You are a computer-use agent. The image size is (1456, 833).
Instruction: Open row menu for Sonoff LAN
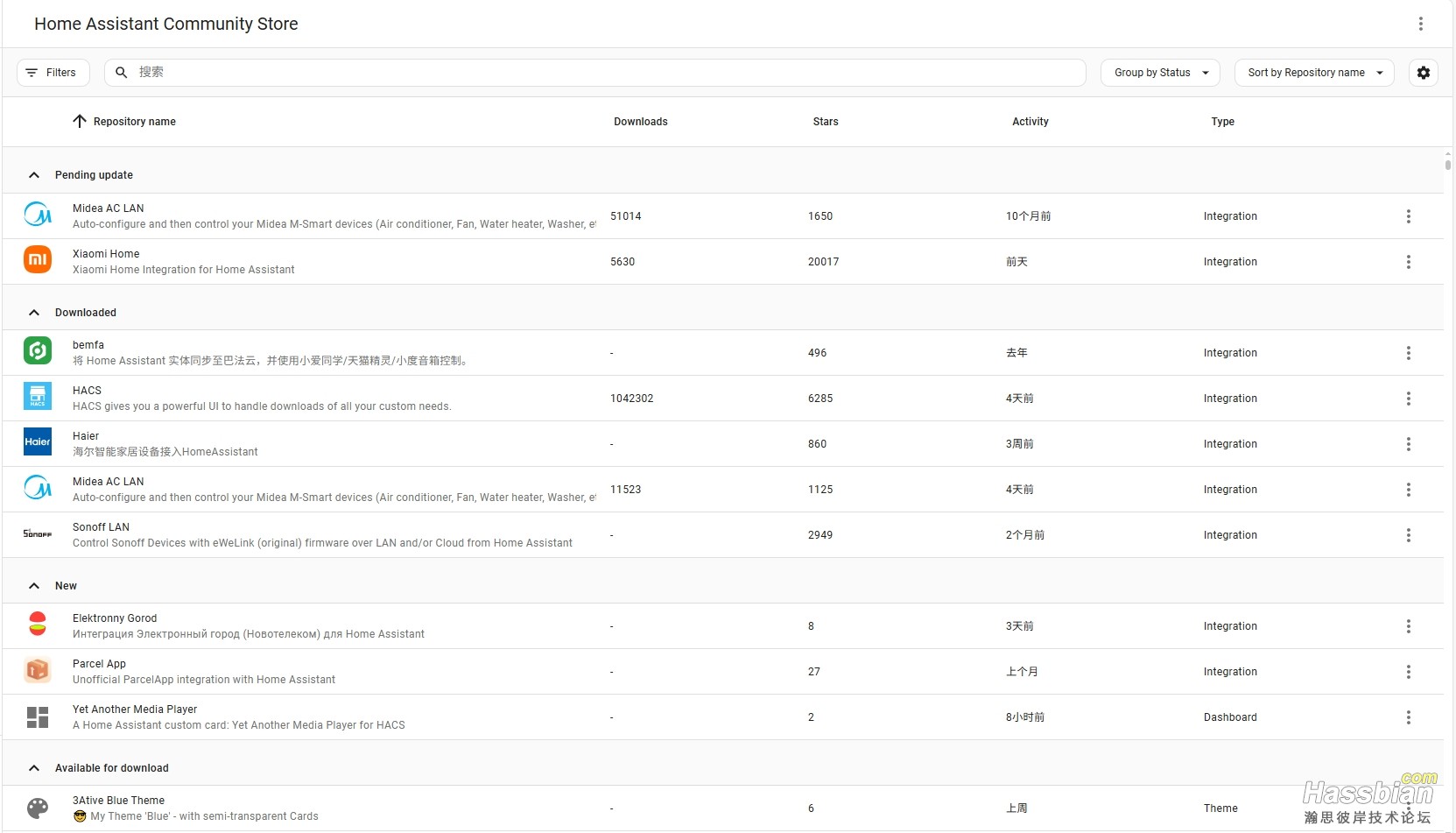point(1408,535)
